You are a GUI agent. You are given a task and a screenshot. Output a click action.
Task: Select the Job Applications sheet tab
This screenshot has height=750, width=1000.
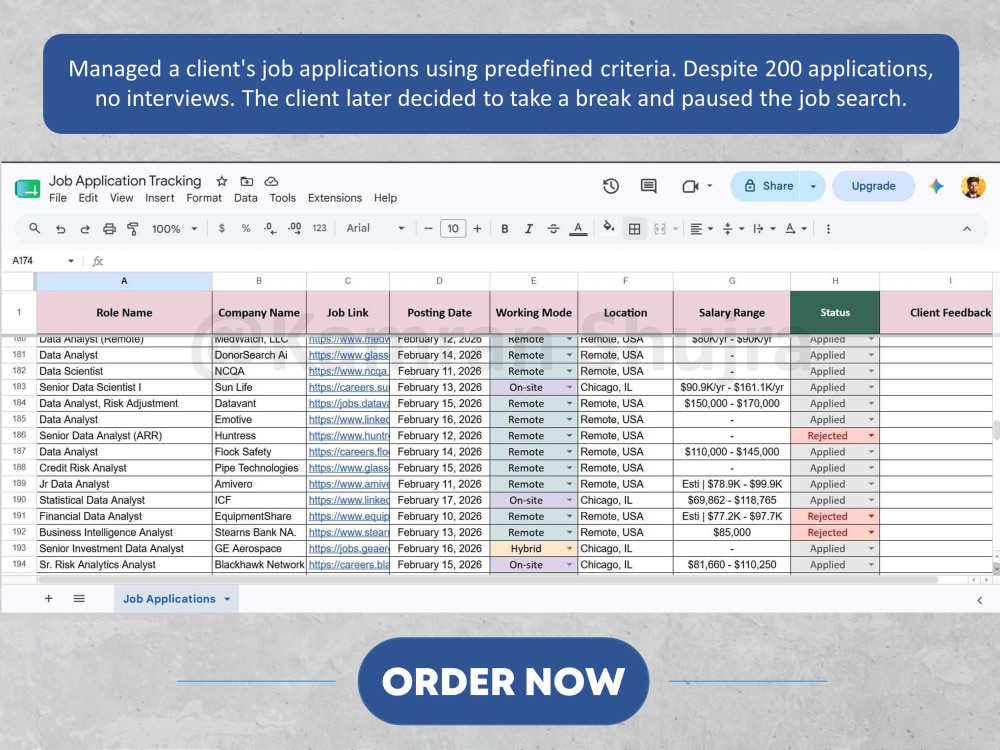pyautogui.click(x=176, y=599)
